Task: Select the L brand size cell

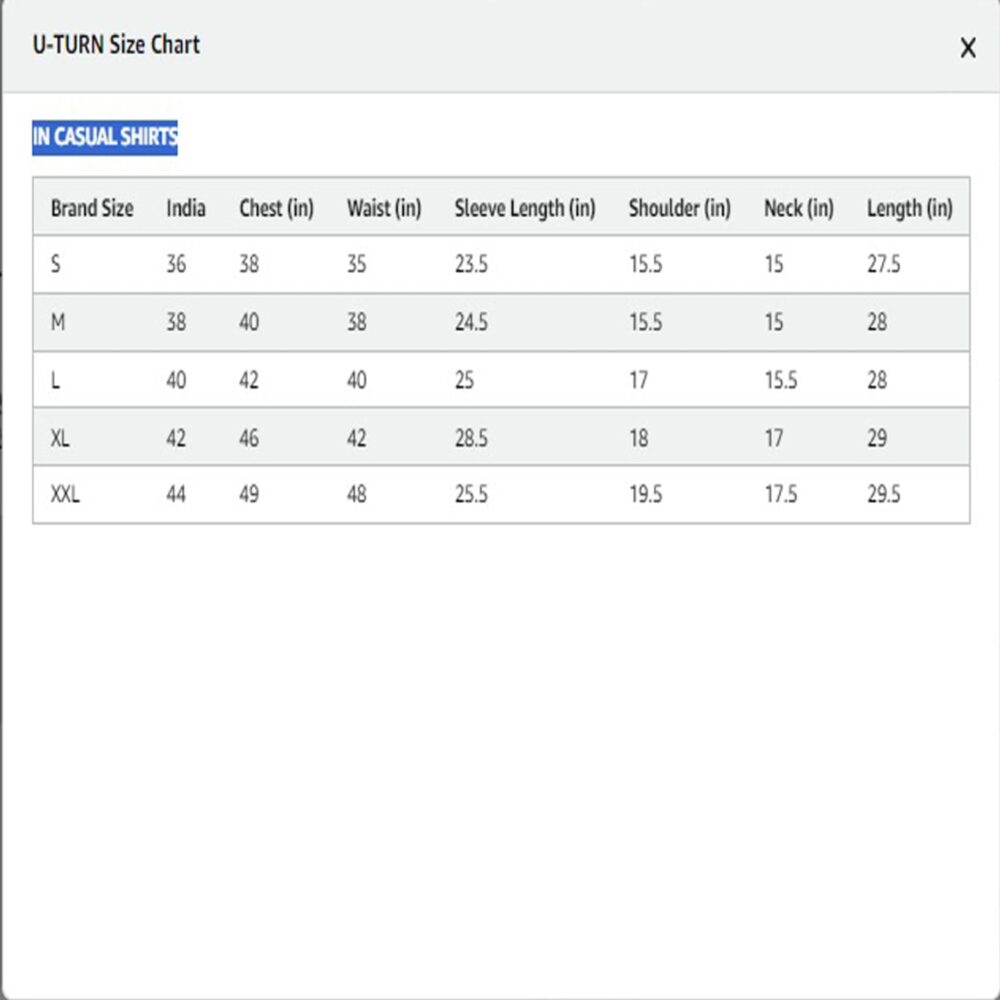Action: (55, 381)
